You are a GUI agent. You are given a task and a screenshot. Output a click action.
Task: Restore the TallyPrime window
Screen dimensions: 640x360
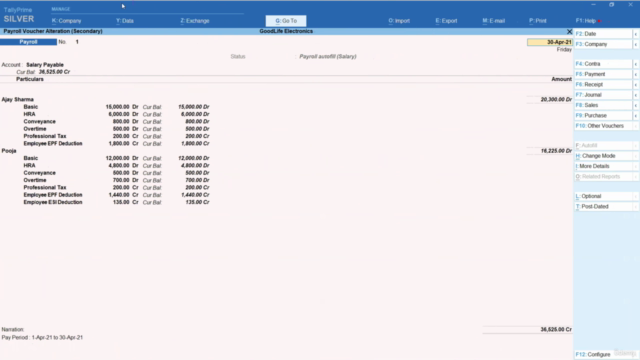(x=611, y=4)
